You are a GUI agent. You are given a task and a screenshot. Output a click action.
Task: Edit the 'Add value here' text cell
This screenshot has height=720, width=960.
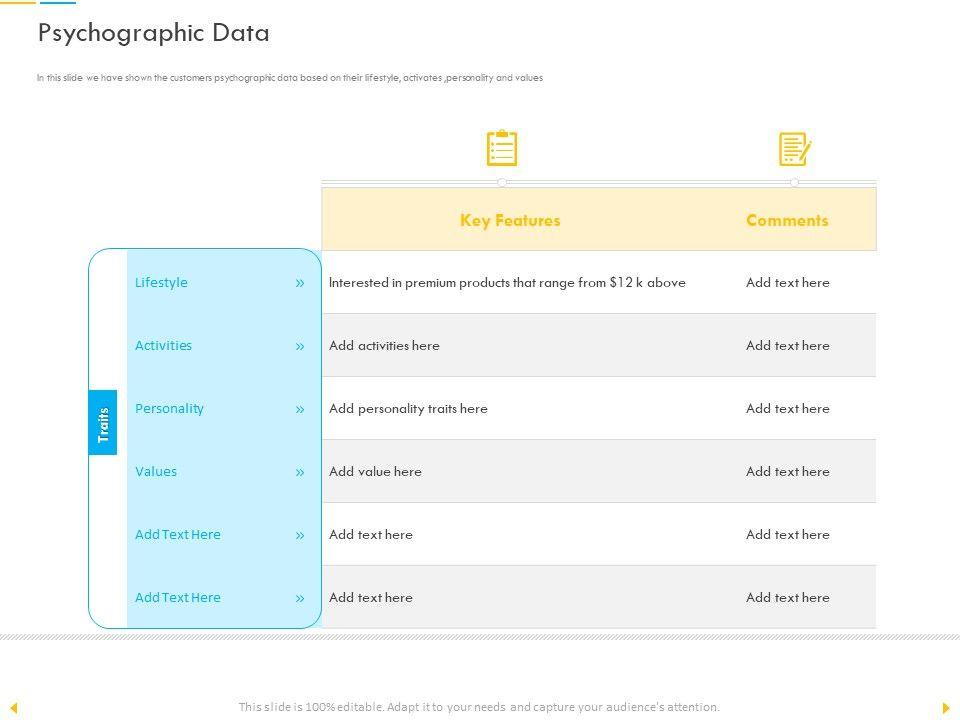pos(375,472)
